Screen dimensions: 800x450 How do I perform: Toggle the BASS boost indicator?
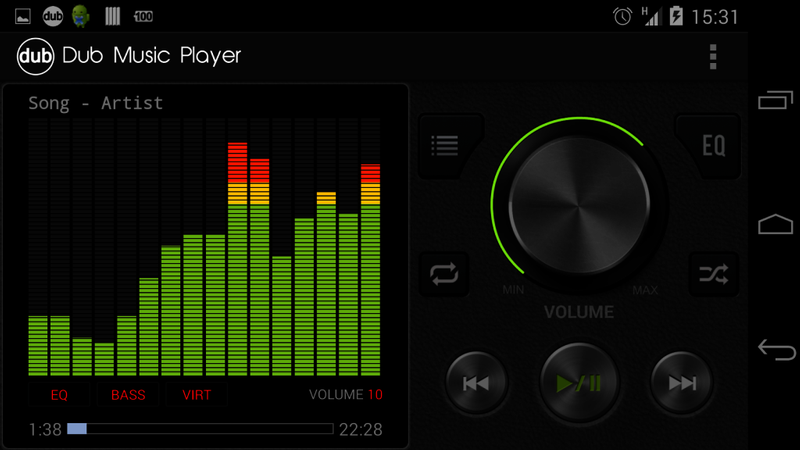tap(128, 394)
